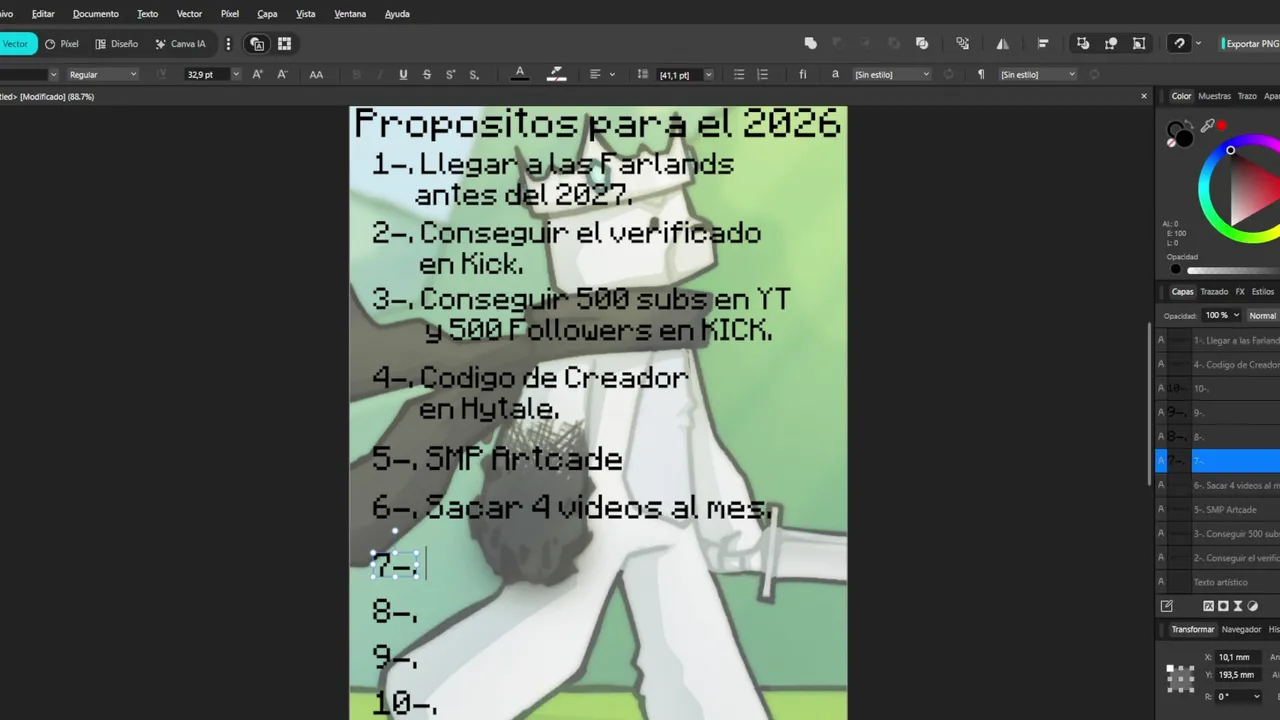
Task: Open the Documento menu
Action: (x=95, y=14)
